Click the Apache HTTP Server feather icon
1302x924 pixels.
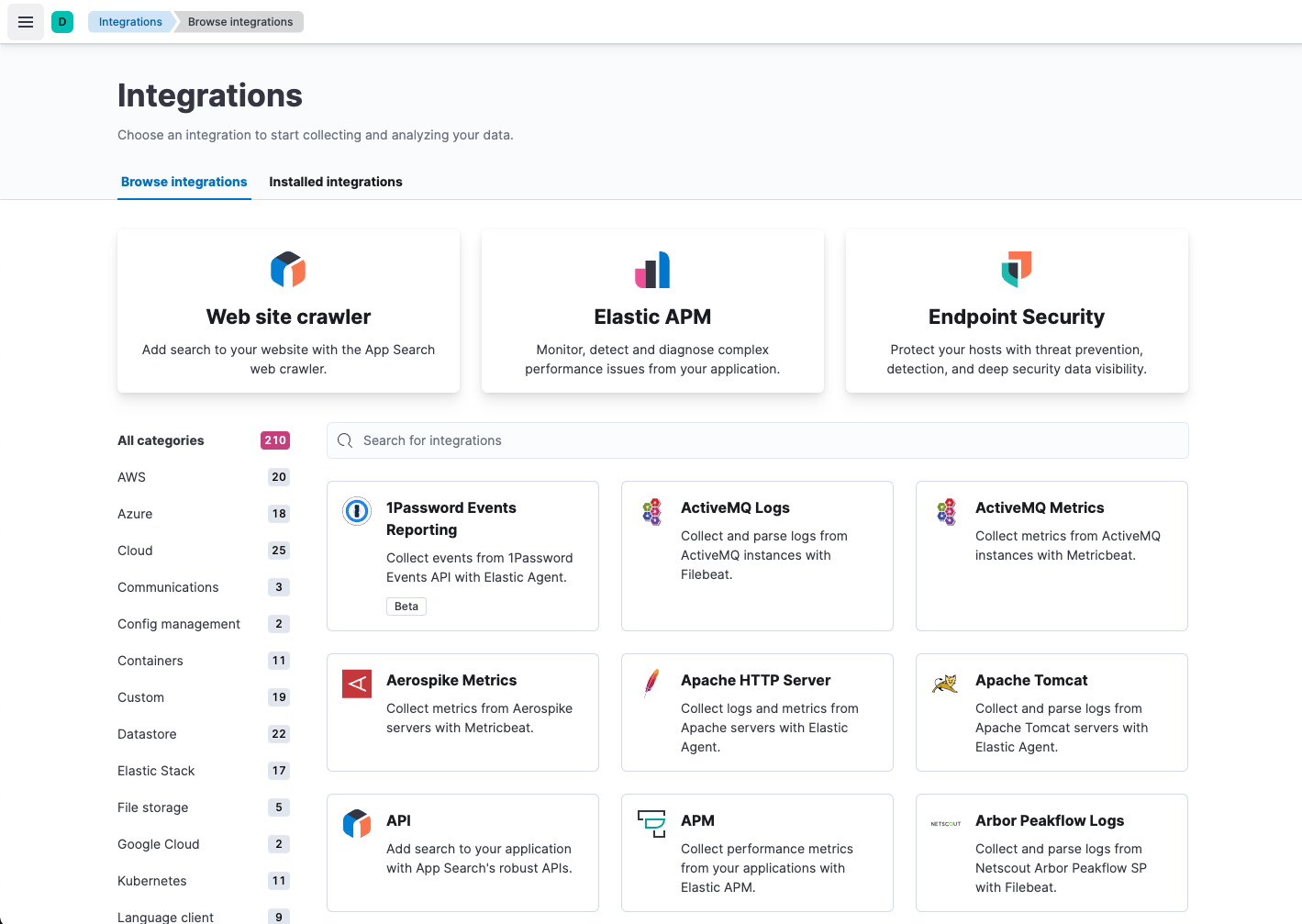tap(651, 684)
